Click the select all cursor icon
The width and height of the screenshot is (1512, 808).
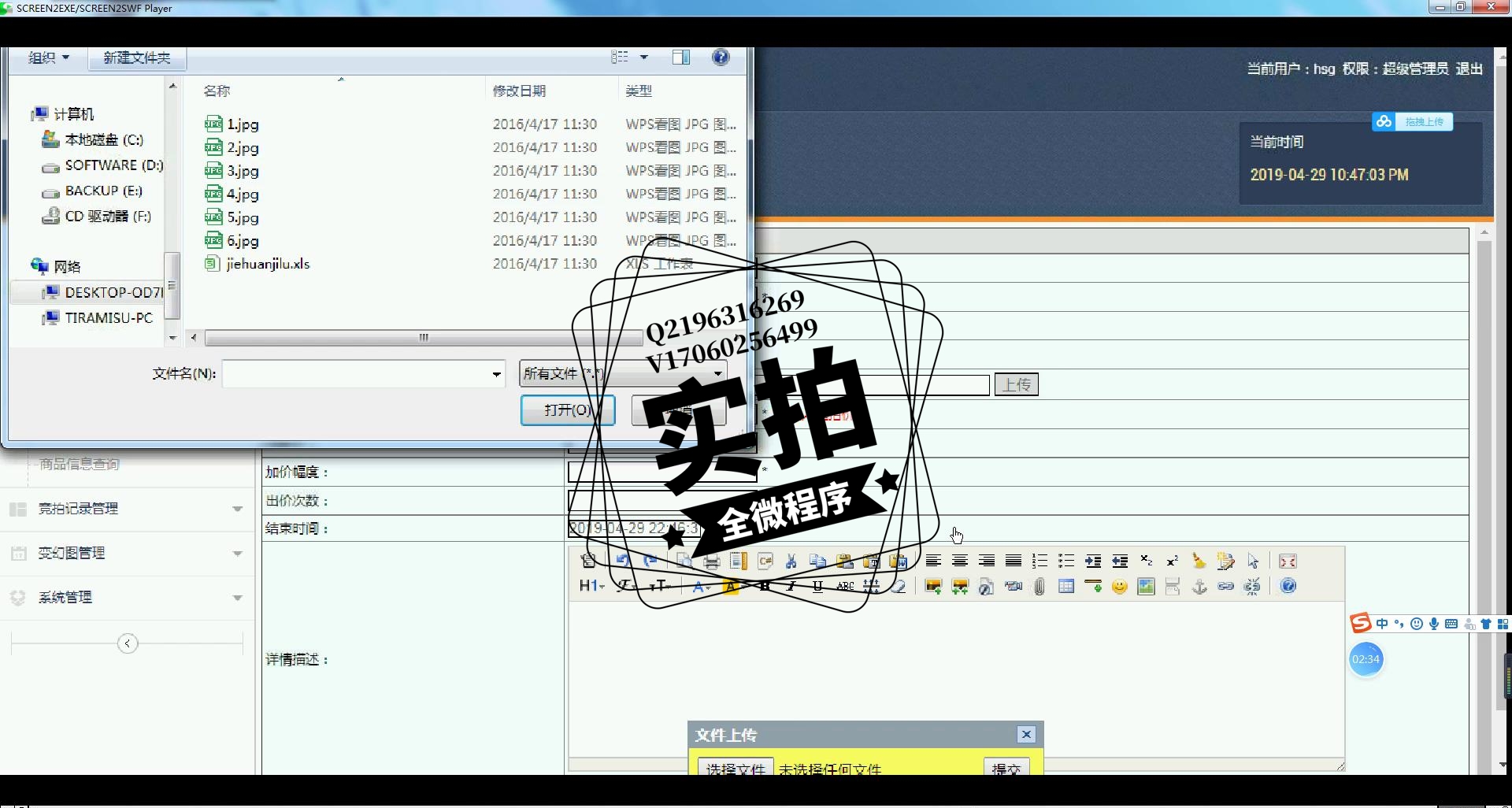coord(1253,562)
